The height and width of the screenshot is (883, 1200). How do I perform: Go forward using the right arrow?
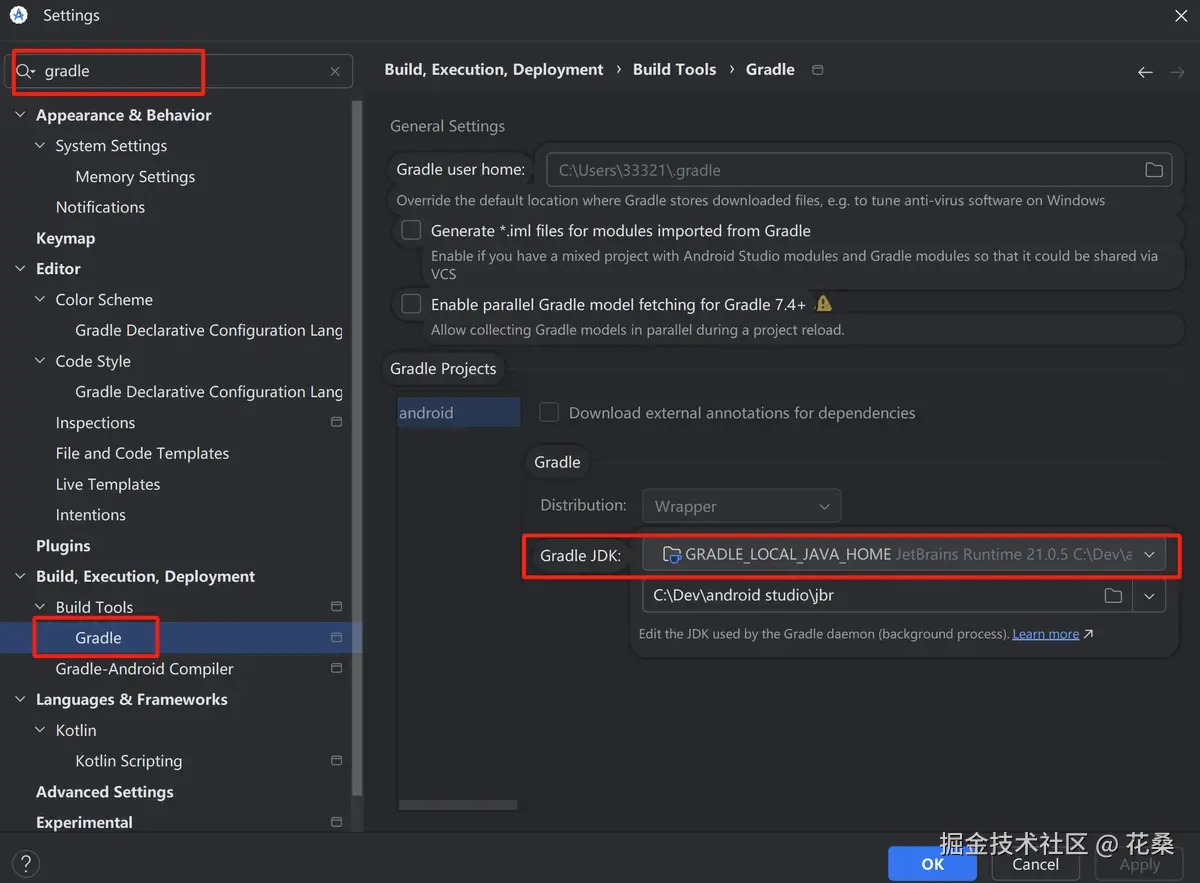pos(1178,72)
